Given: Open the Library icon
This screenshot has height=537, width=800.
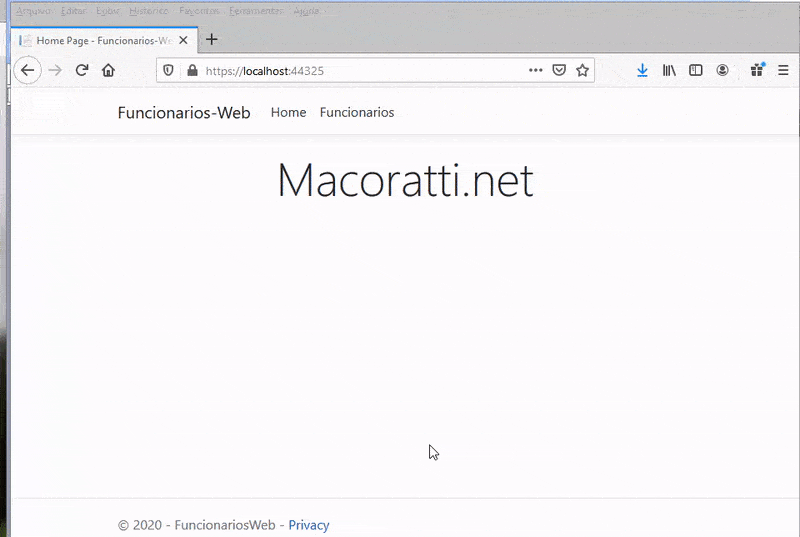Looking at the screenshot, I should point(669,70).
